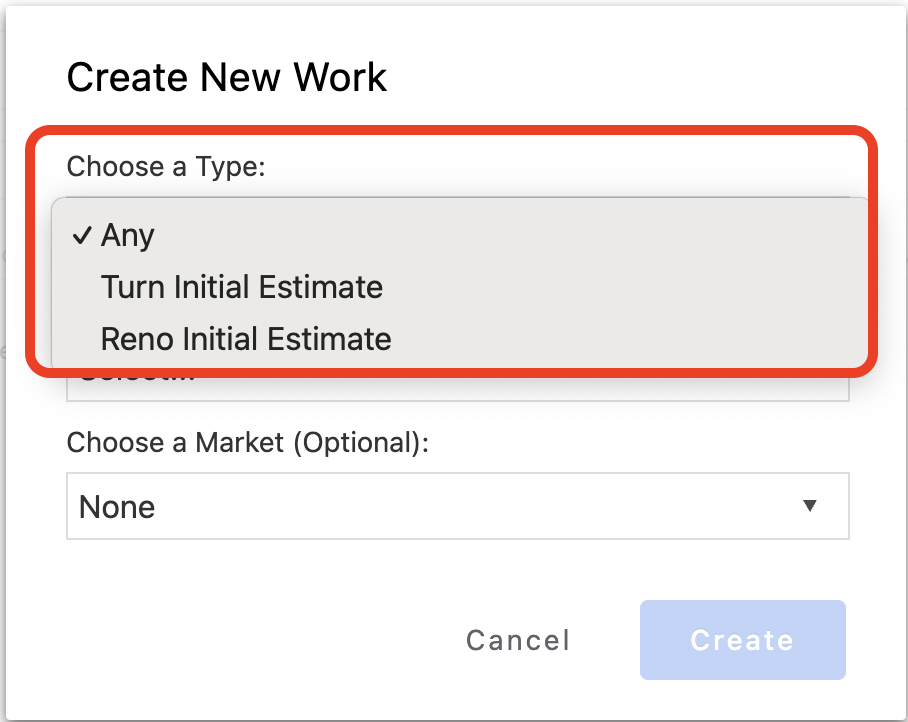
Task: Click the Market dropdown triangle arrow
Action: pyautogui.click(x=810, y=506)
